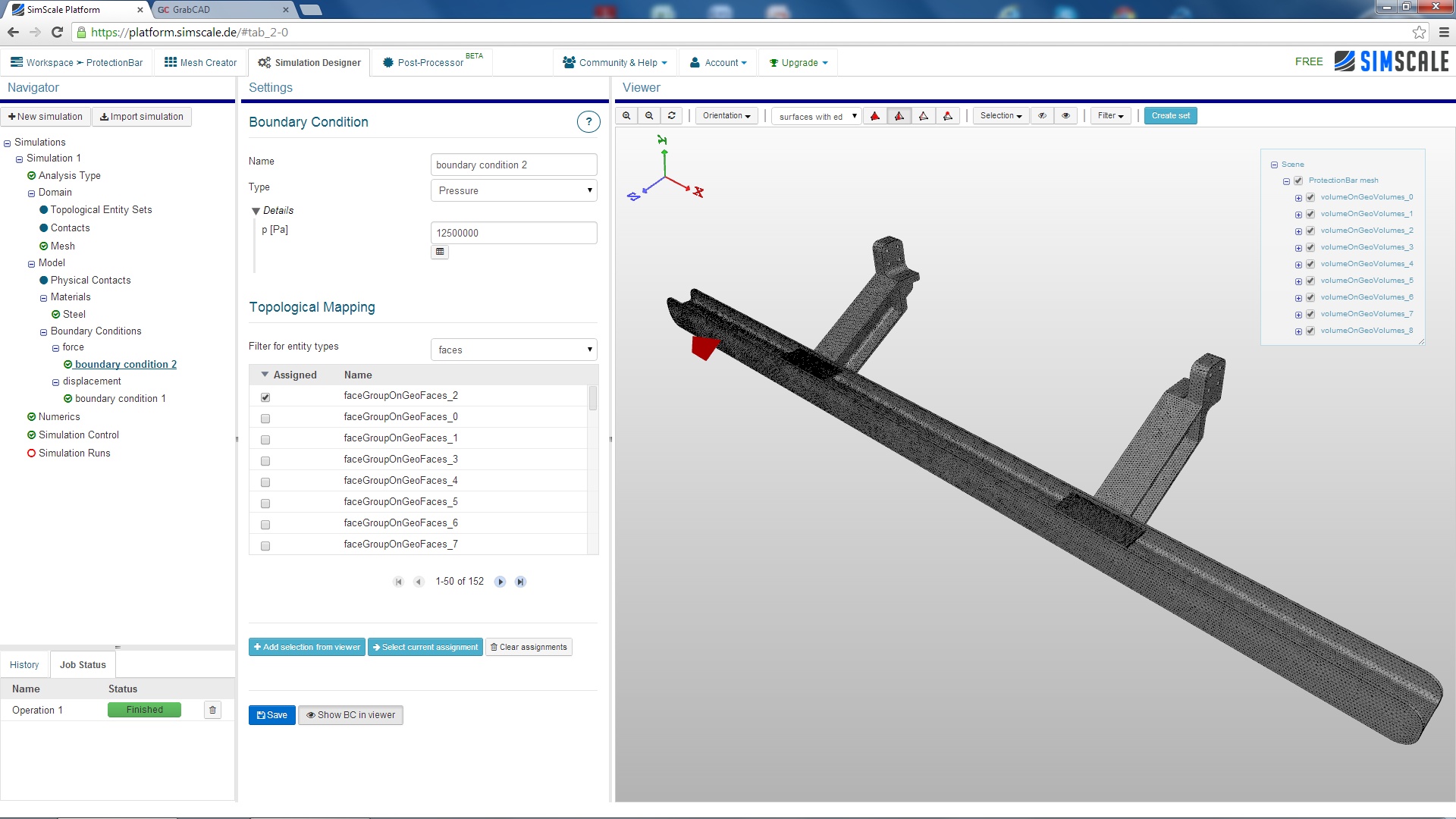1456x819 pixels.
Task: Select edge pick mode (third pyramid icon)
Action: [924, 116]
